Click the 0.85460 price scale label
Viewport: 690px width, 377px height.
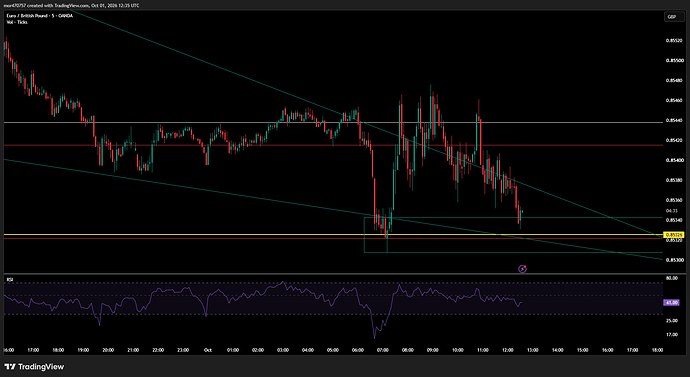click(673, 100)
